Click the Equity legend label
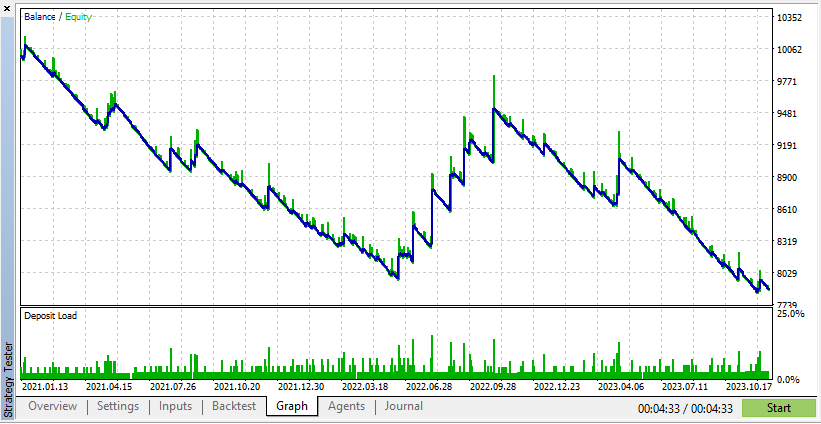This screenshot has height=424, width=821. tap(79, 17)
